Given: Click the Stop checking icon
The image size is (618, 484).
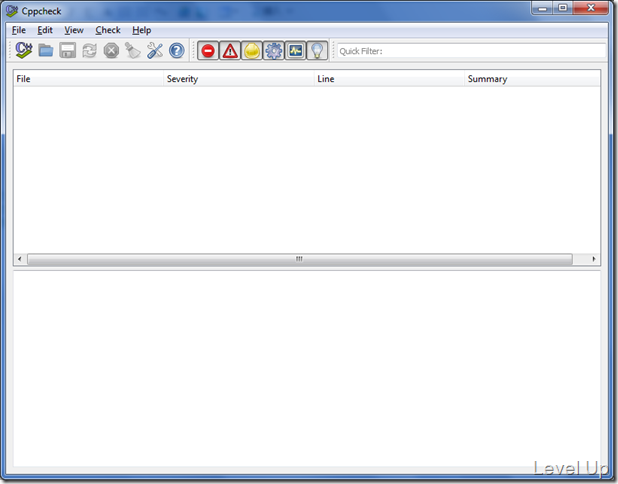Looking at the screenshot, I should [111, 51].
